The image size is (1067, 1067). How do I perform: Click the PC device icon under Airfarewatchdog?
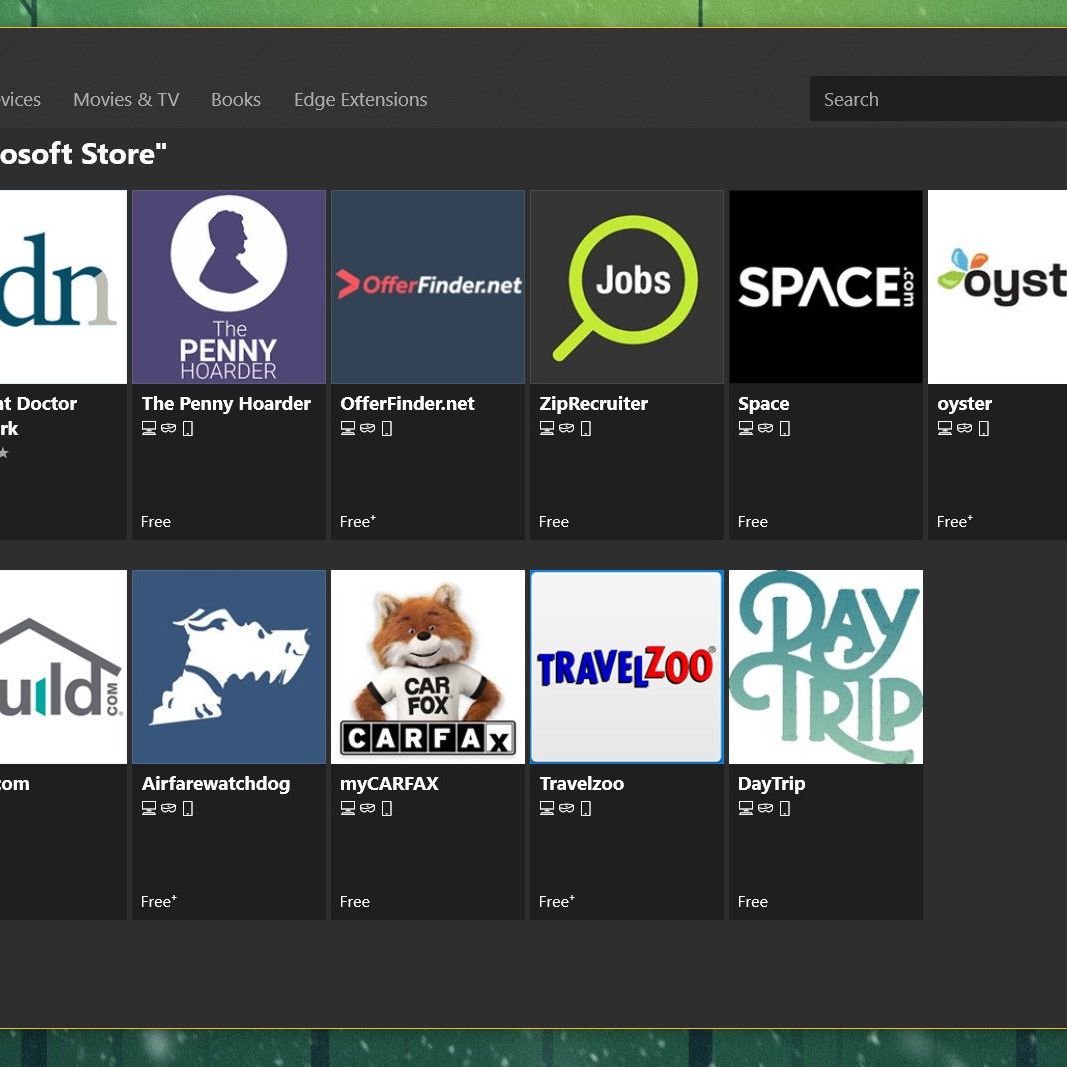click(x=149, y=808)
